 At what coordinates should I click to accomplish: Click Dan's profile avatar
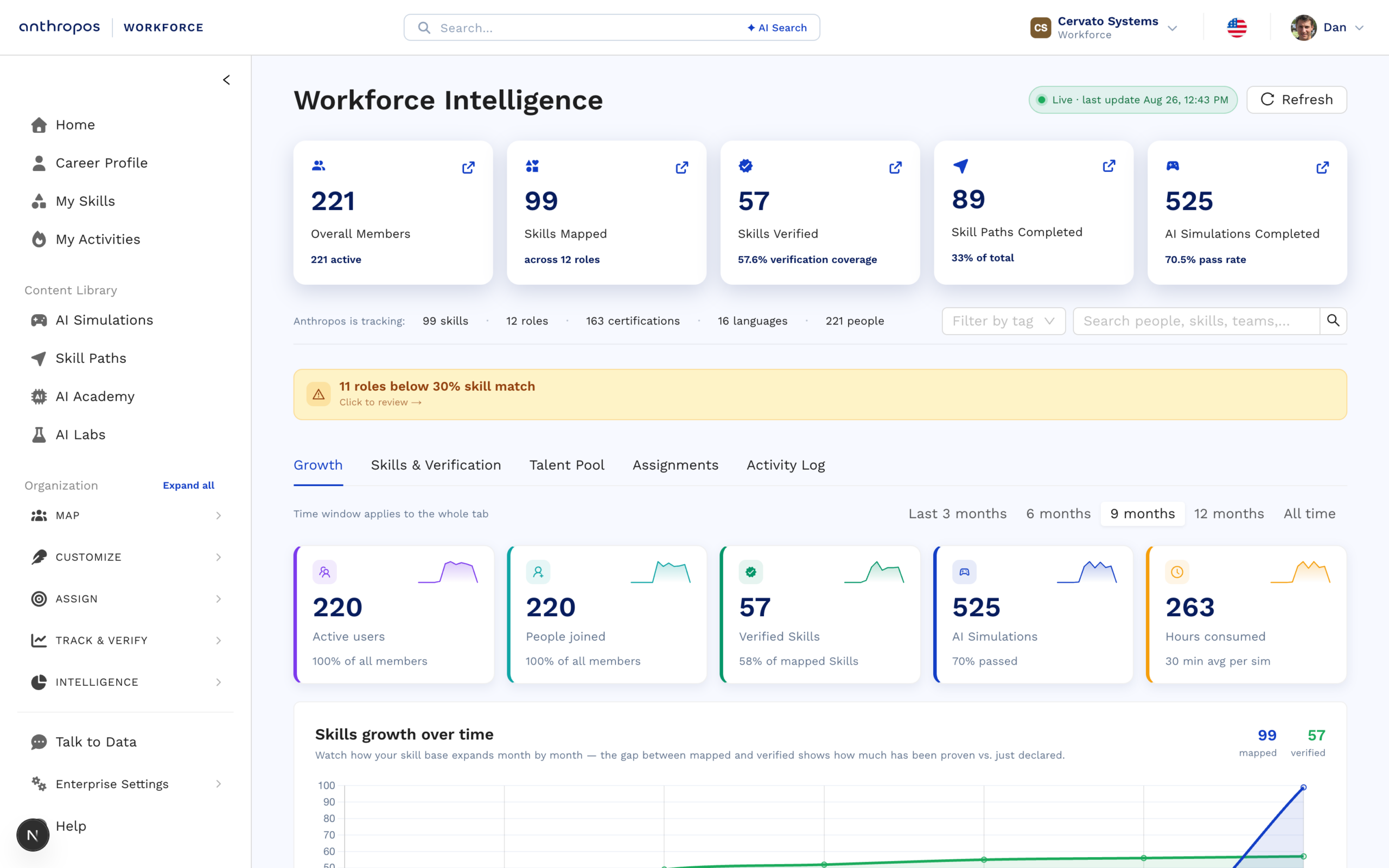pos(1303,28)
